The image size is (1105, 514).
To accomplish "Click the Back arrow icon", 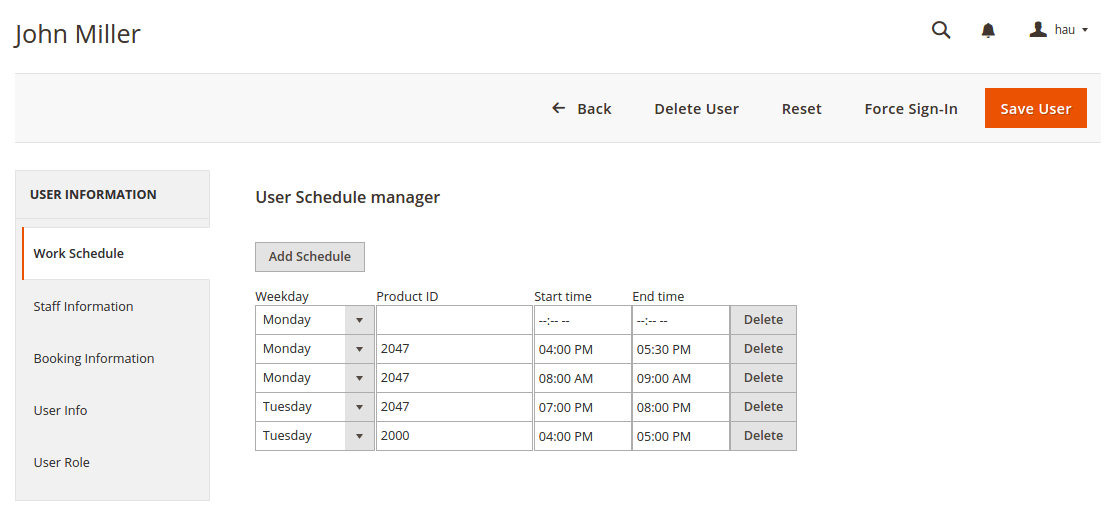I will pyautogui.click(x=559, y=108).
